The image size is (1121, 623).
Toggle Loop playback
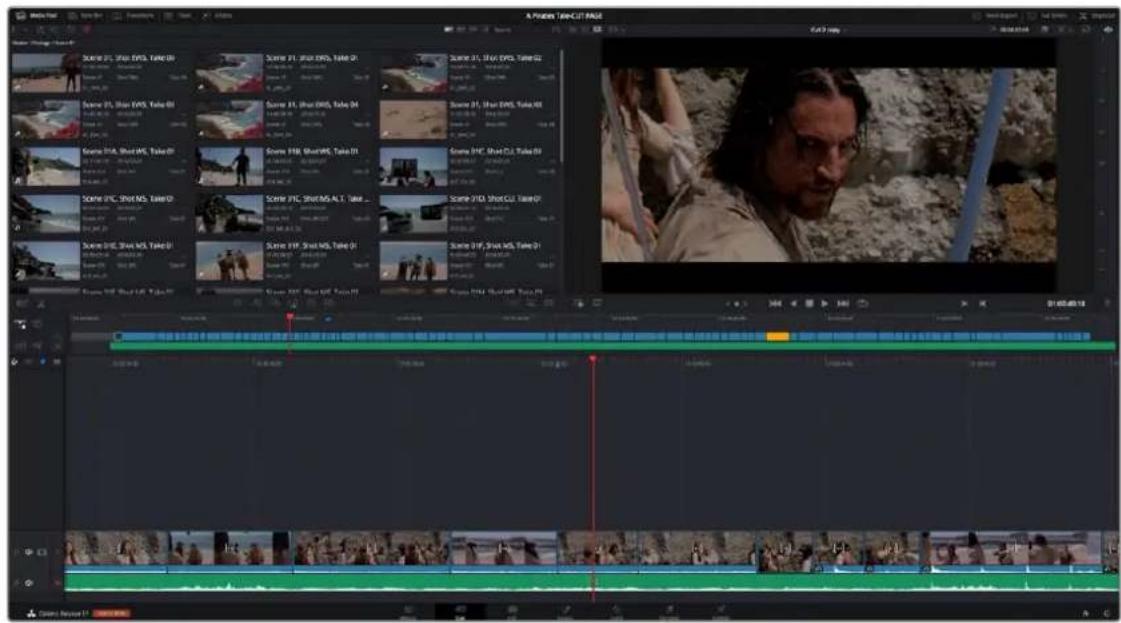tap(863, 303)
